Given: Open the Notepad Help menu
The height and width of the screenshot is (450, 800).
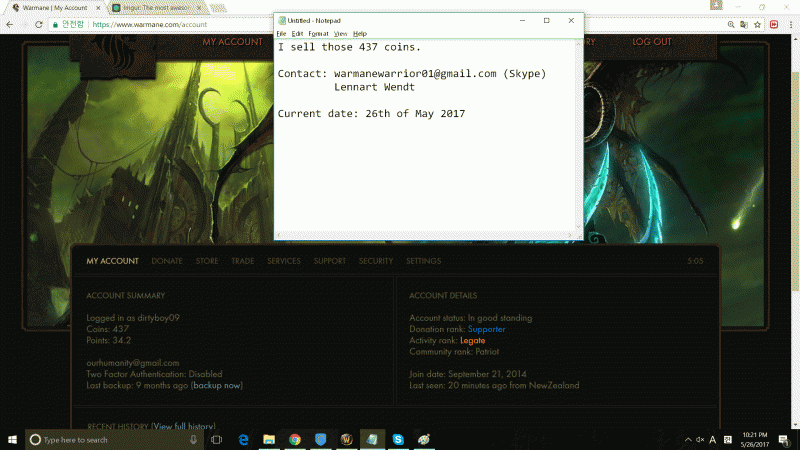Looking at the screenshot, I should 360,34.
